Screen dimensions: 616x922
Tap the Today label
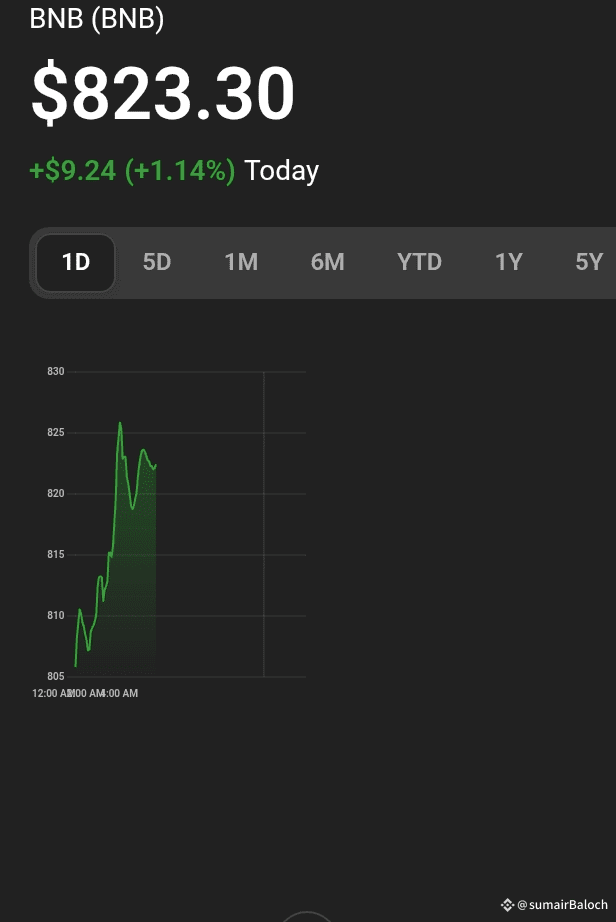click(x=282, y=171)
